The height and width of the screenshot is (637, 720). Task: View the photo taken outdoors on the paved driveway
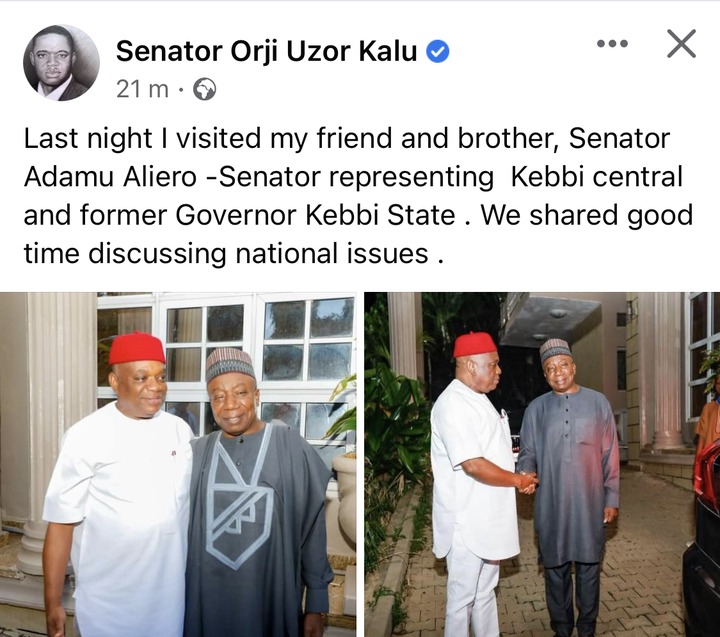pos(542,464)
